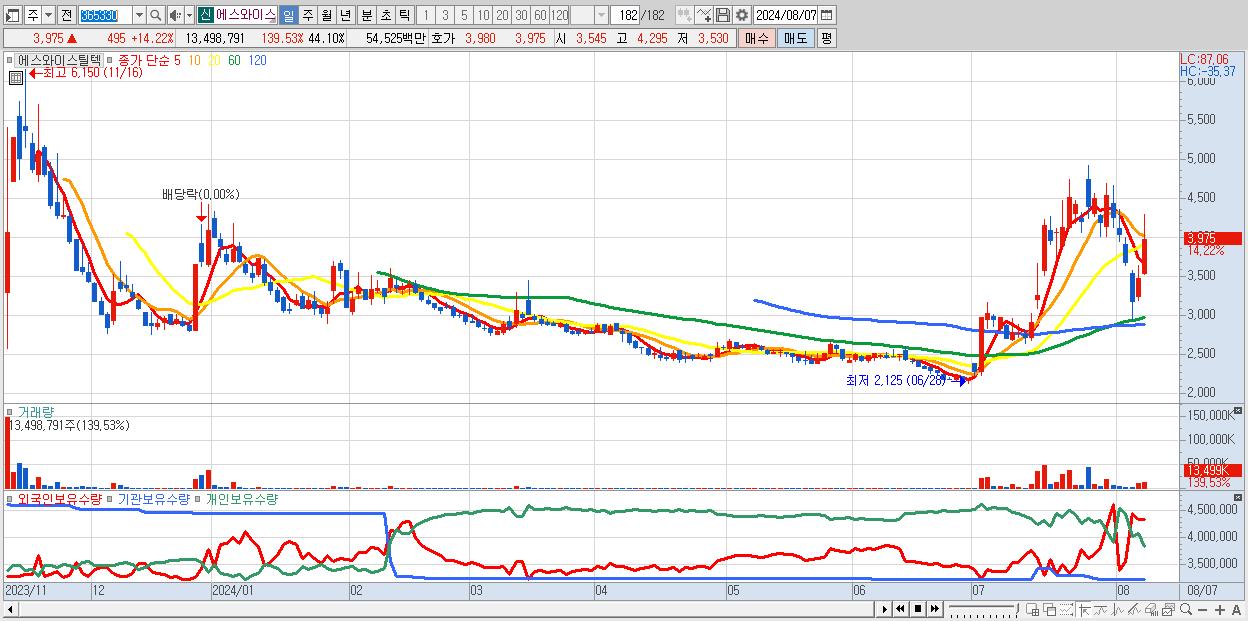This screenshot has height=621, width=1248.
Task: Click the plus zoom-in icon at bottom-right
Action: coord(1219,610)
